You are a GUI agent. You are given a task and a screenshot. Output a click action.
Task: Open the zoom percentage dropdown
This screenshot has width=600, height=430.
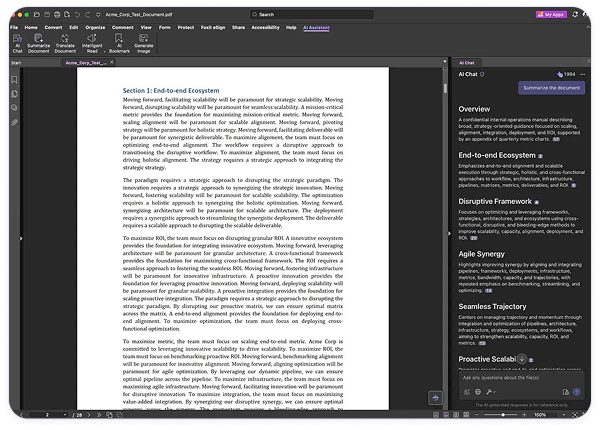[x=564, y=415]
